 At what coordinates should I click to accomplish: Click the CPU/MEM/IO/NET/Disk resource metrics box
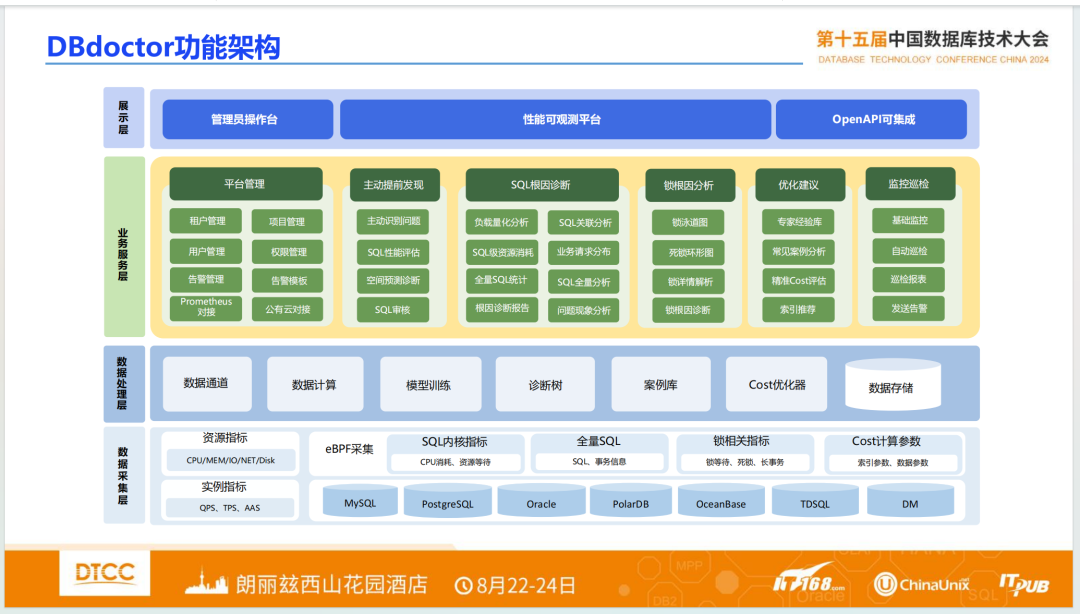231,460
